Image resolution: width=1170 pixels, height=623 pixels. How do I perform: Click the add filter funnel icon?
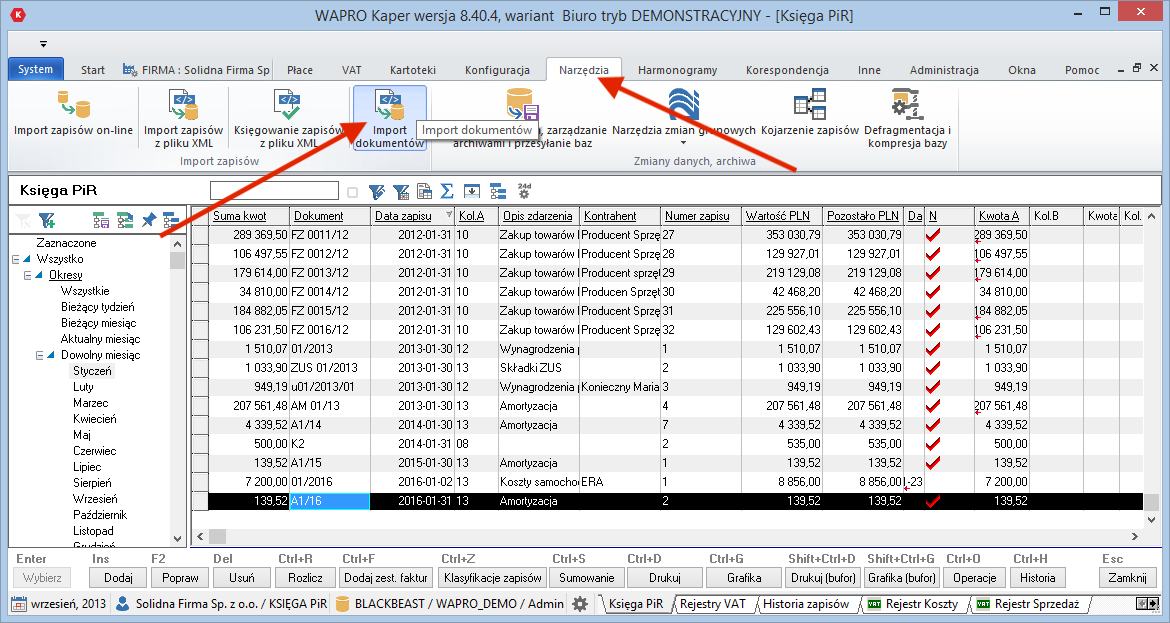[46, 220]
